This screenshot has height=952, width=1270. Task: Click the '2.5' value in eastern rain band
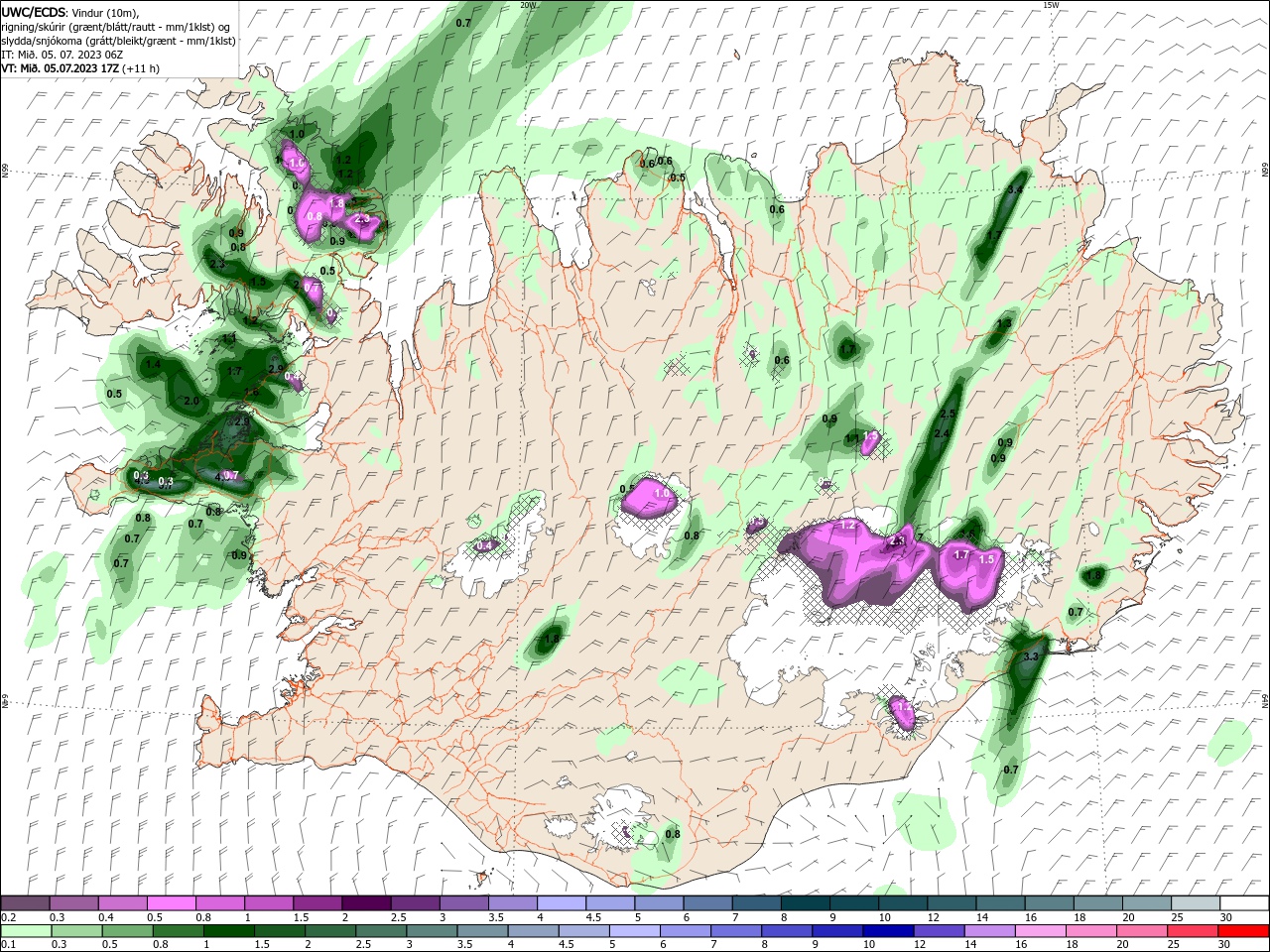point(948,415)
